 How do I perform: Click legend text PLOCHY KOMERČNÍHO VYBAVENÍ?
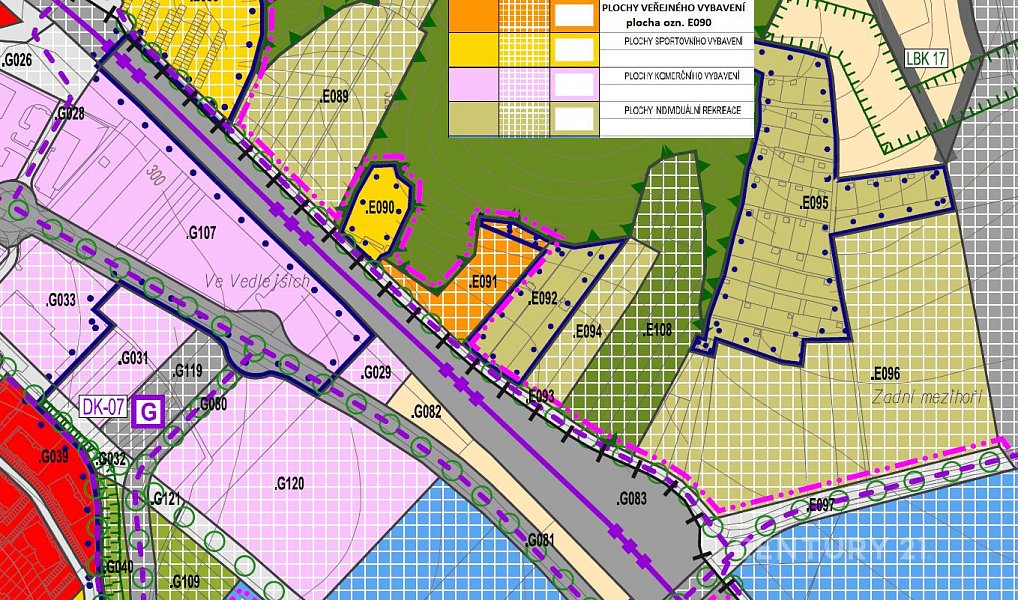tap(682, 76)
